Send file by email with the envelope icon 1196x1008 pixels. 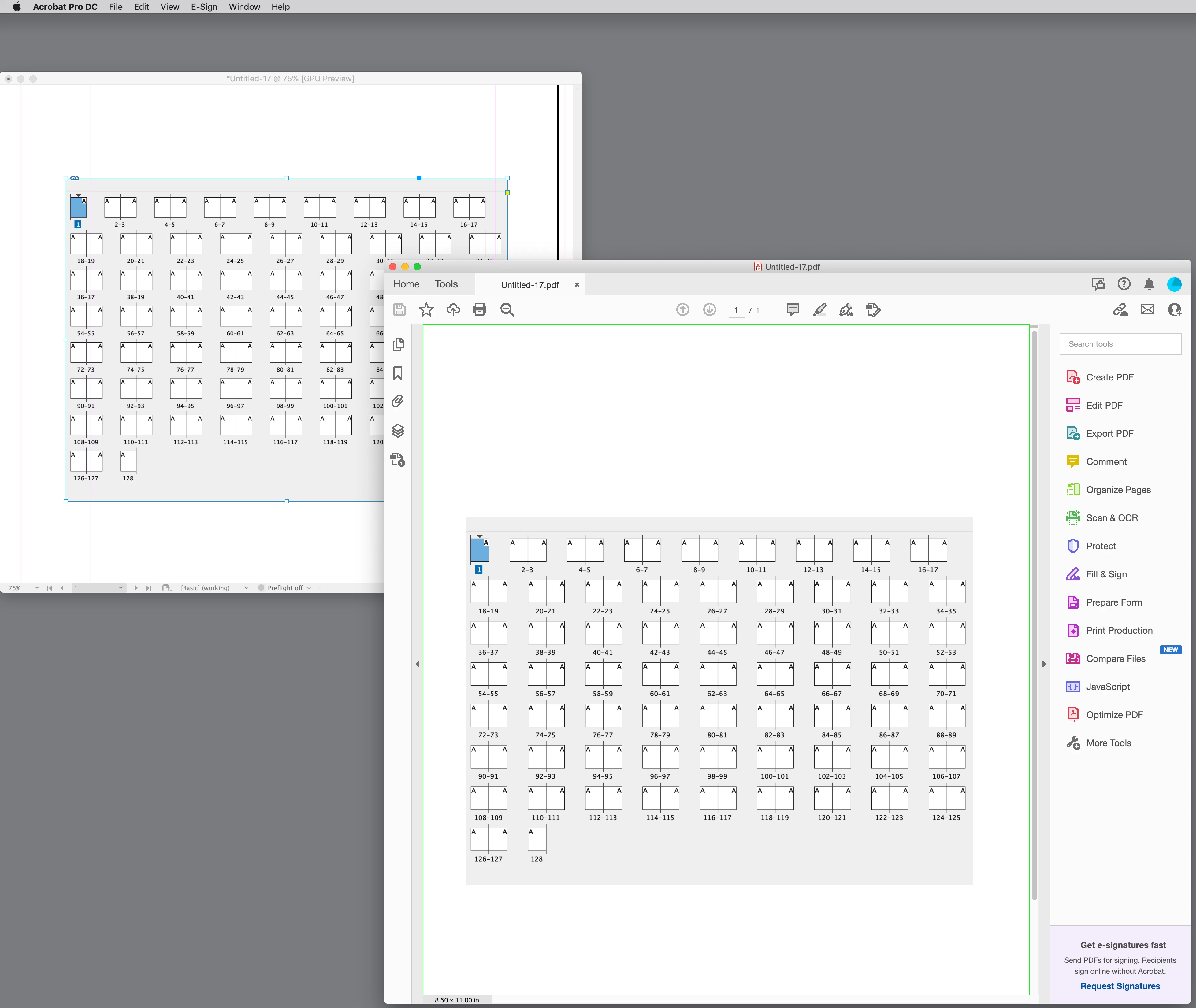click(1147, 310)
